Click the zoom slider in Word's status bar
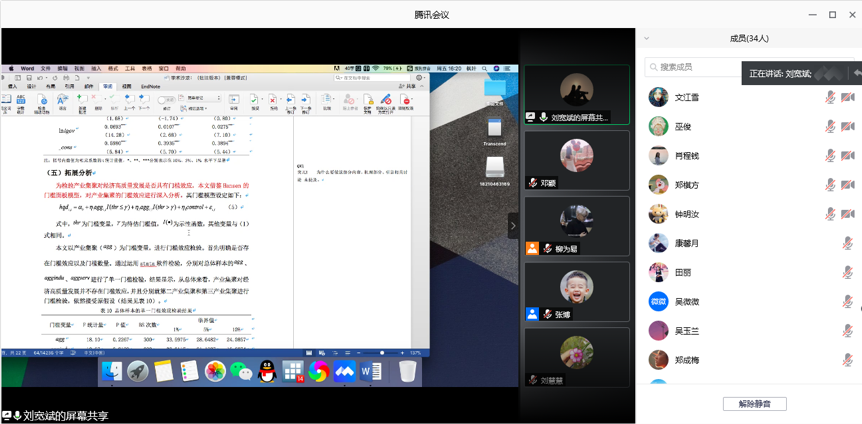 381,353
